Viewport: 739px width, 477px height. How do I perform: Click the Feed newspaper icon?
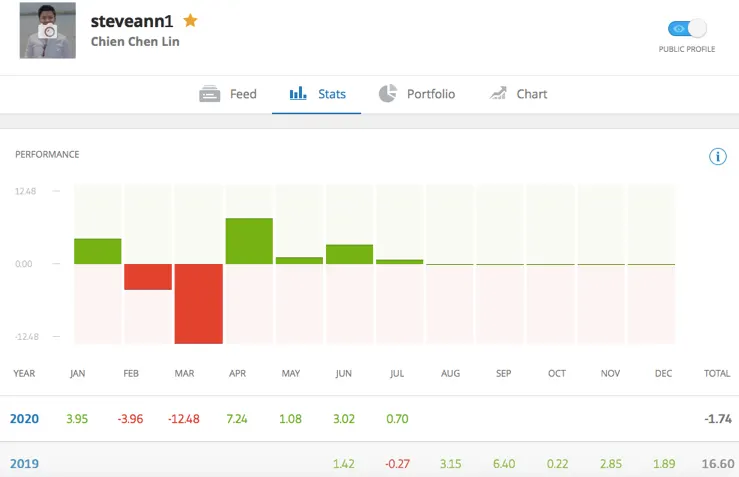pos(209,94)
